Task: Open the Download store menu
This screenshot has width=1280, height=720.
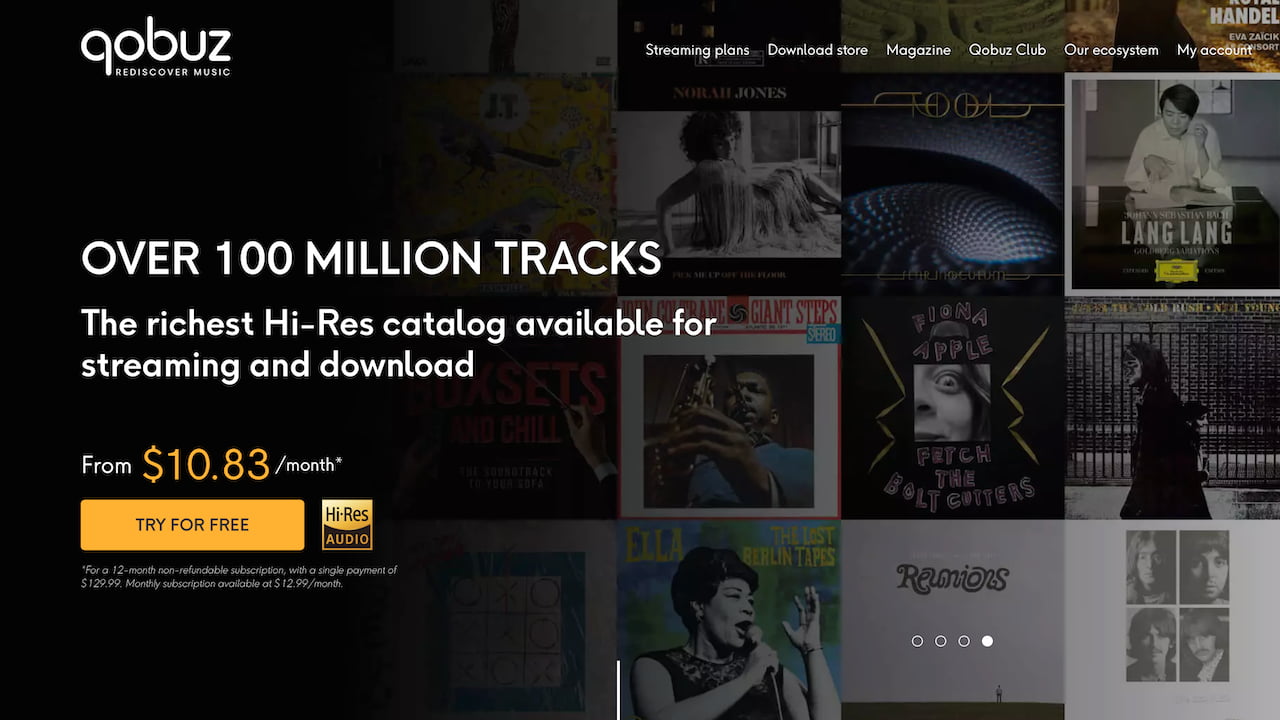Action: 817,50
